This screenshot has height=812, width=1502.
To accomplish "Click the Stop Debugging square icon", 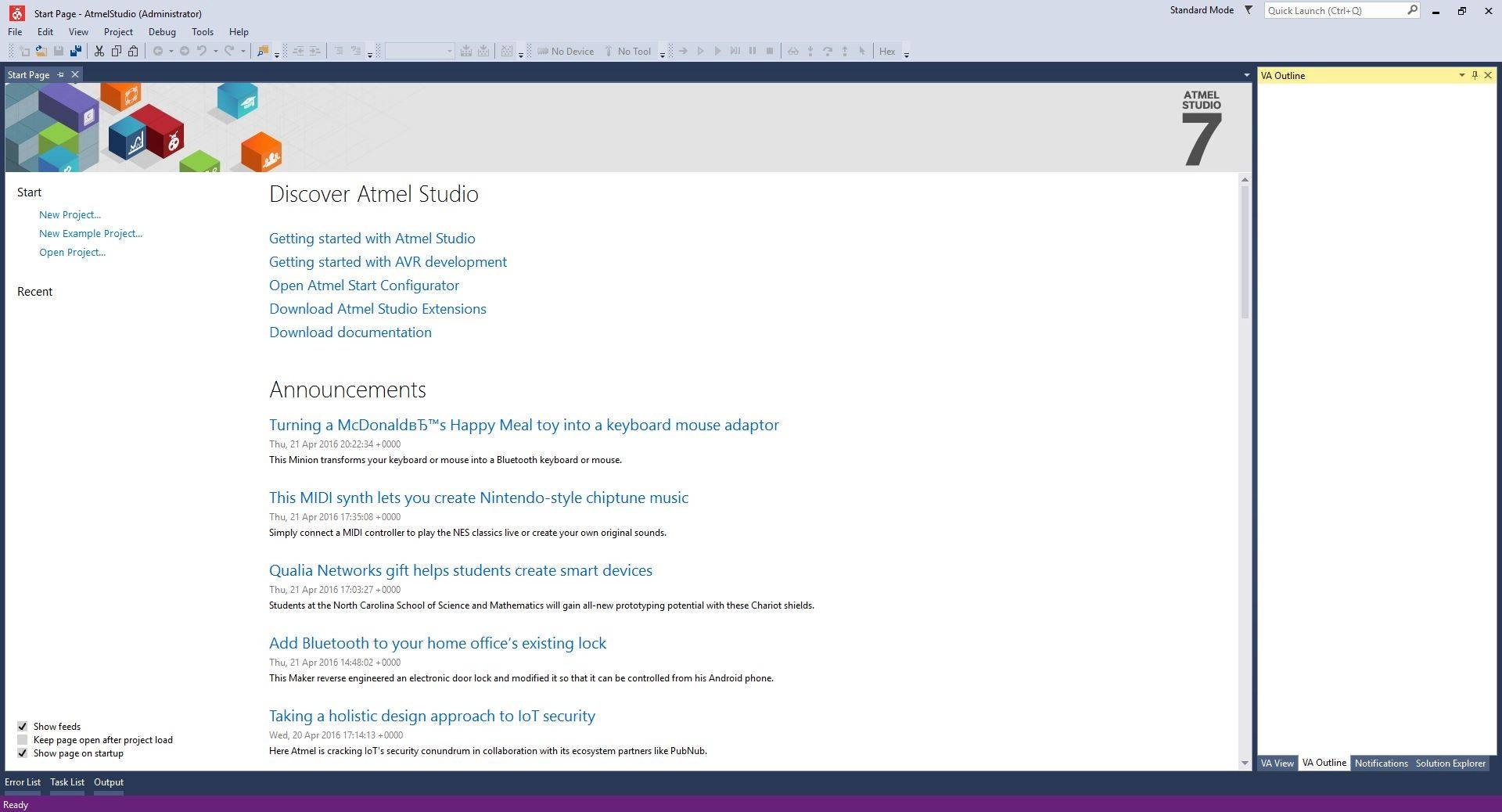I will [770, 51].
